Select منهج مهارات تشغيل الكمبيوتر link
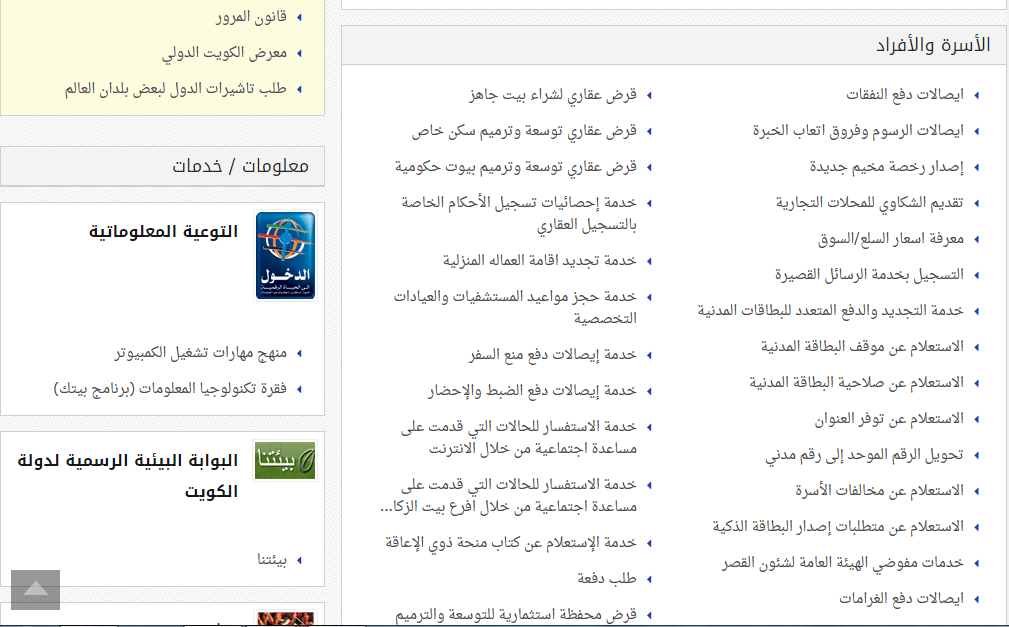 (200, 353)
